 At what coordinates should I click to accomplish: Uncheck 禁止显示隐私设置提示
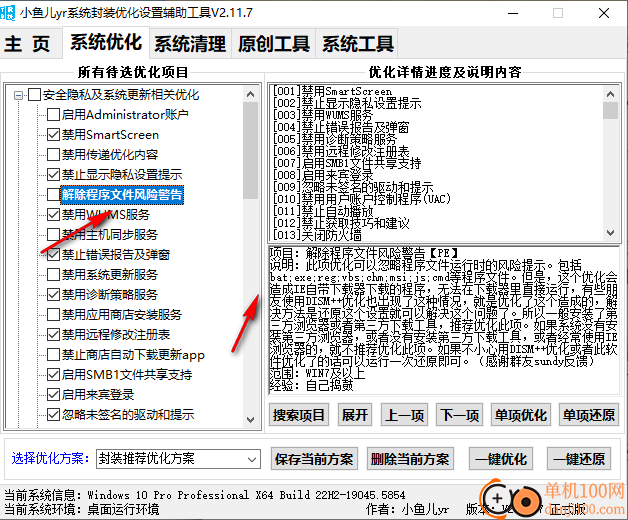[53, 175]
